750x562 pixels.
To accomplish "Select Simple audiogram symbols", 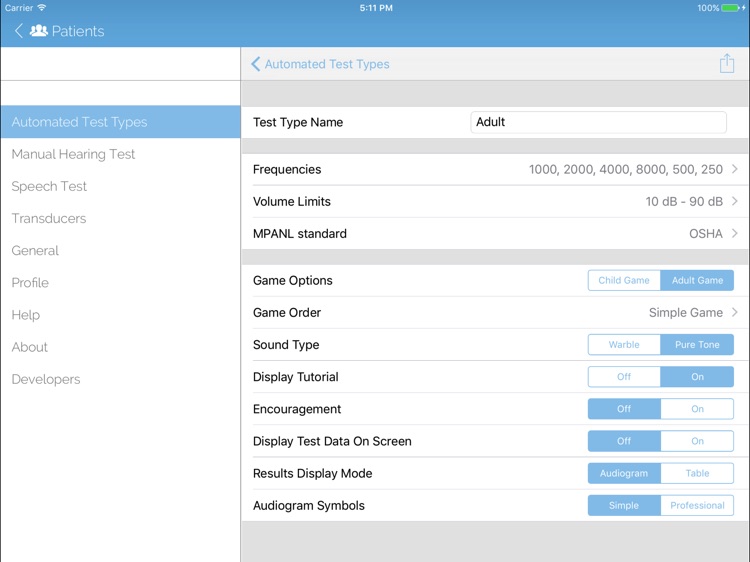I will (x=624, y=505).
